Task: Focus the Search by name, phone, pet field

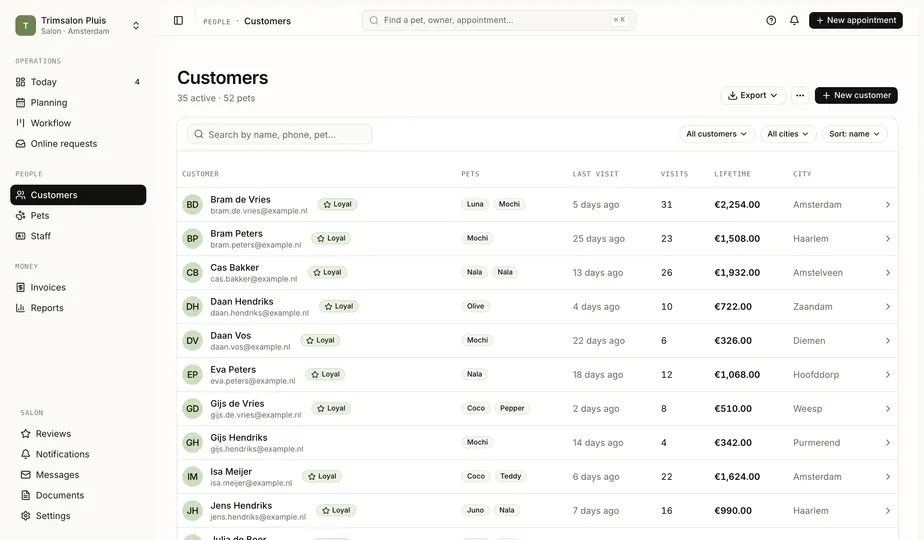Action: tap(279, 134)
